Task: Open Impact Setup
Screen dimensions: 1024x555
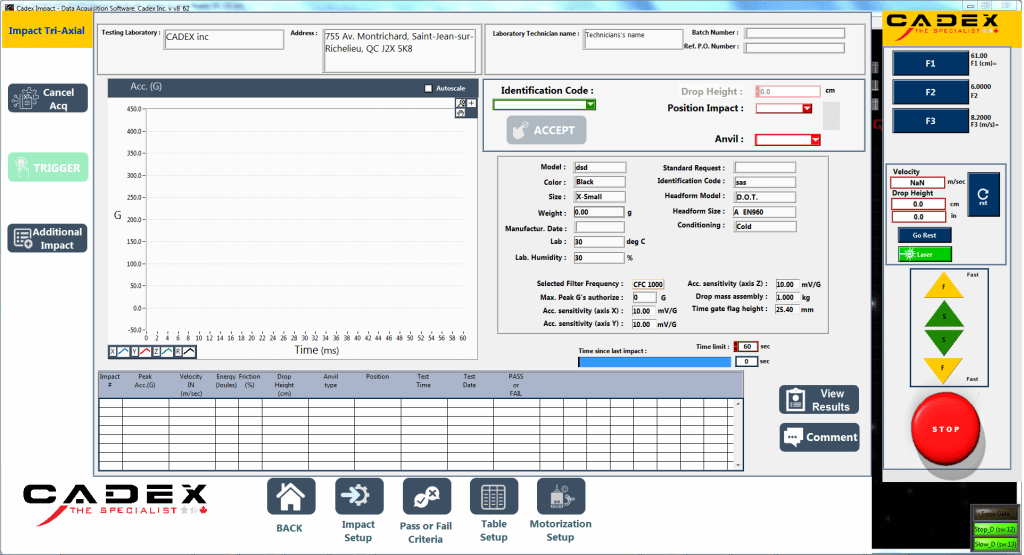Action: pos(358,497)
